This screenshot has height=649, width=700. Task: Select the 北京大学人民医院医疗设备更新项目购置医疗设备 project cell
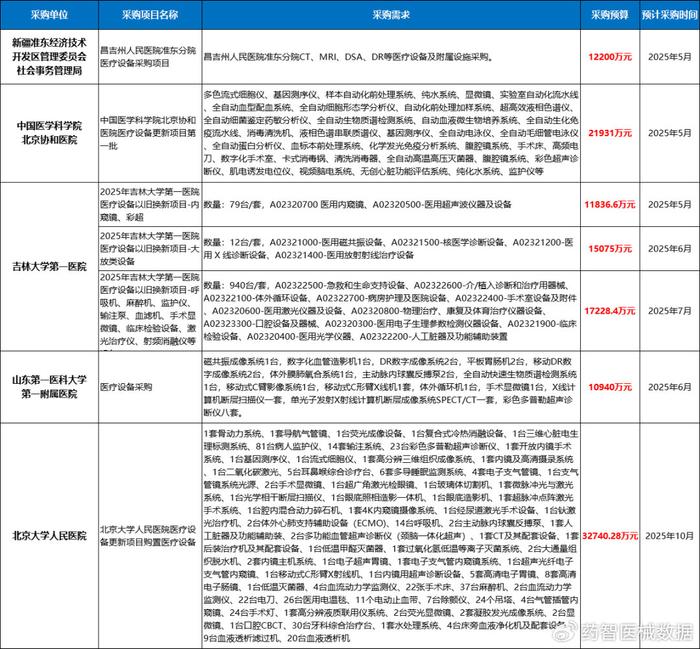click(150, 536)
